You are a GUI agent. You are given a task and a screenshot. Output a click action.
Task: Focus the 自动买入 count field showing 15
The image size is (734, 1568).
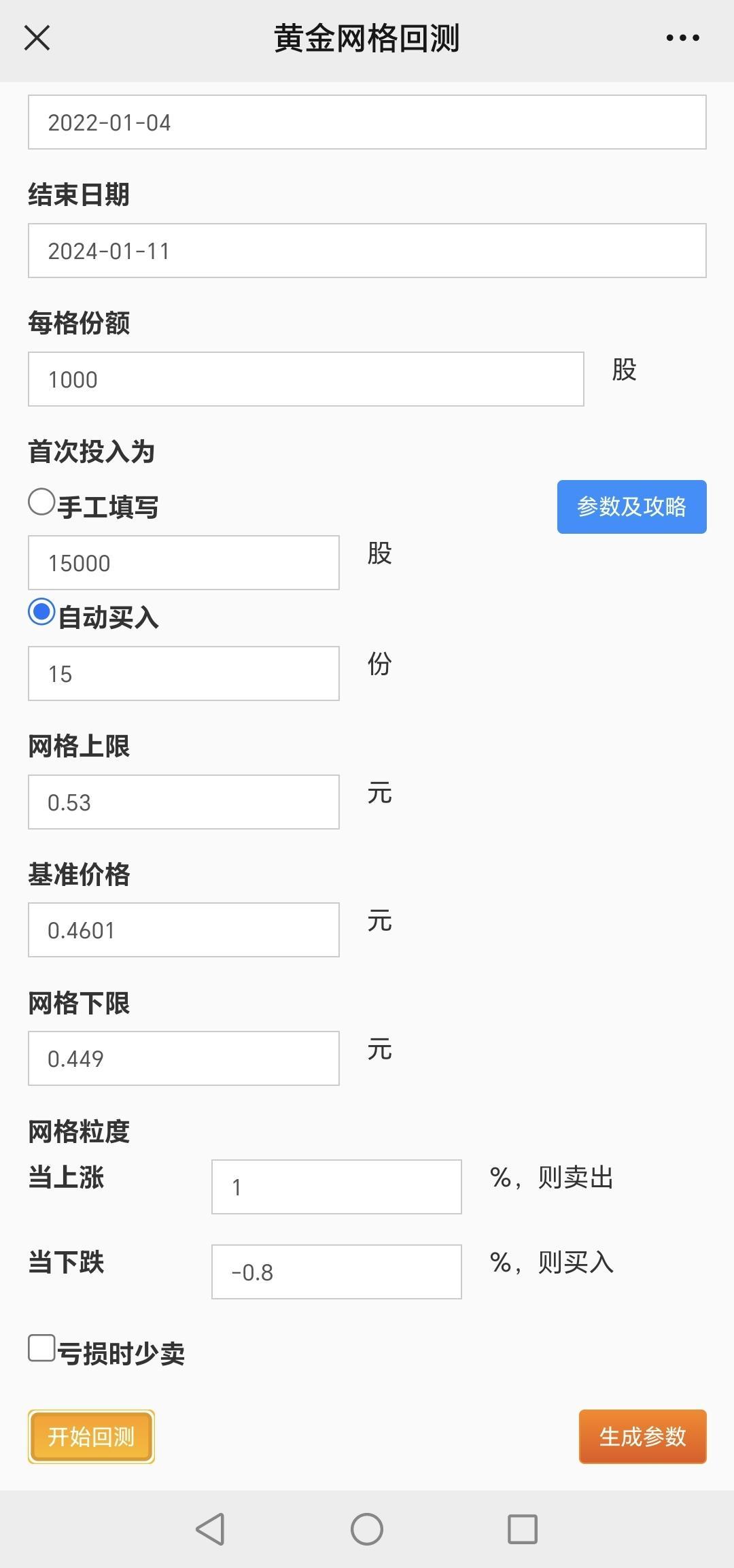[183, 674]
